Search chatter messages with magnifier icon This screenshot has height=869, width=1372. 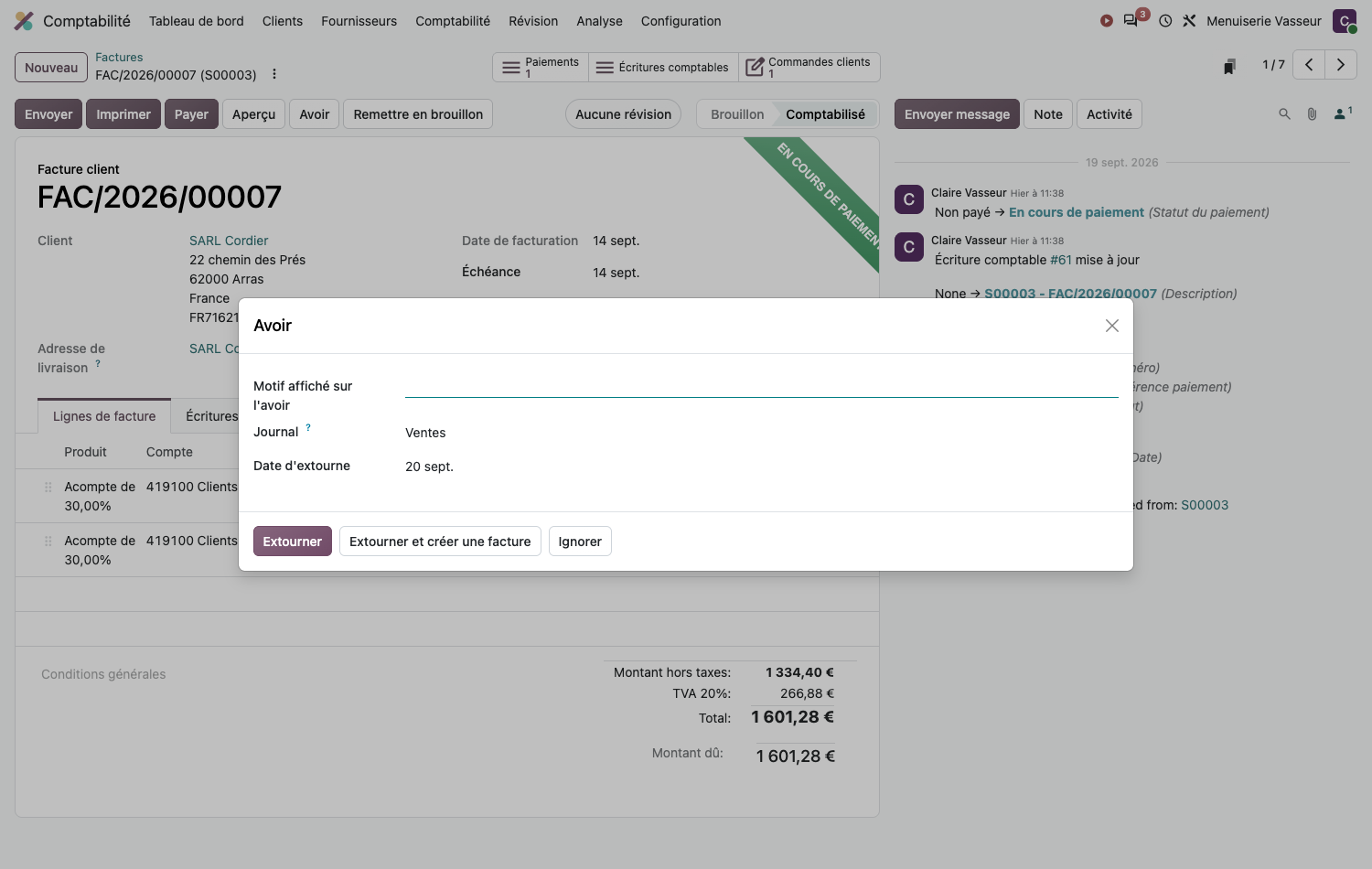coord(1284,114)
